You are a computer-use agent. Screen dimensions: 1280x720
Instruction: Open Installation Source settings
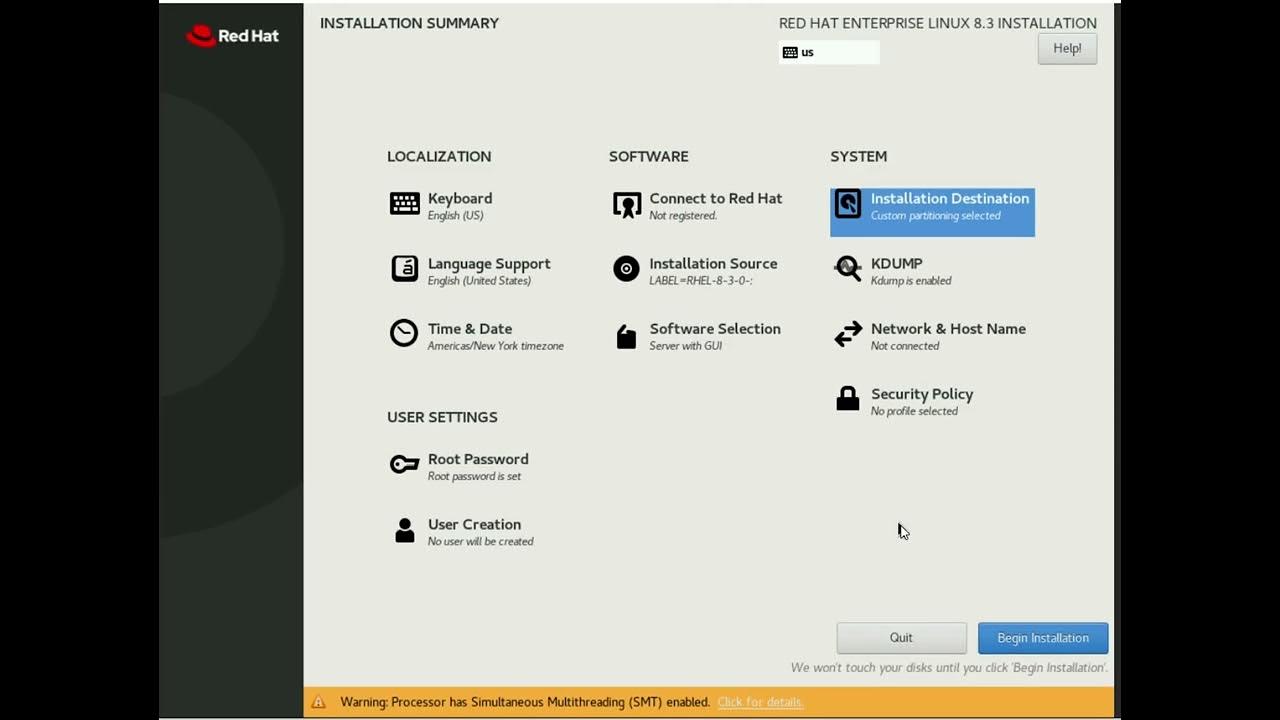[695, 270]
